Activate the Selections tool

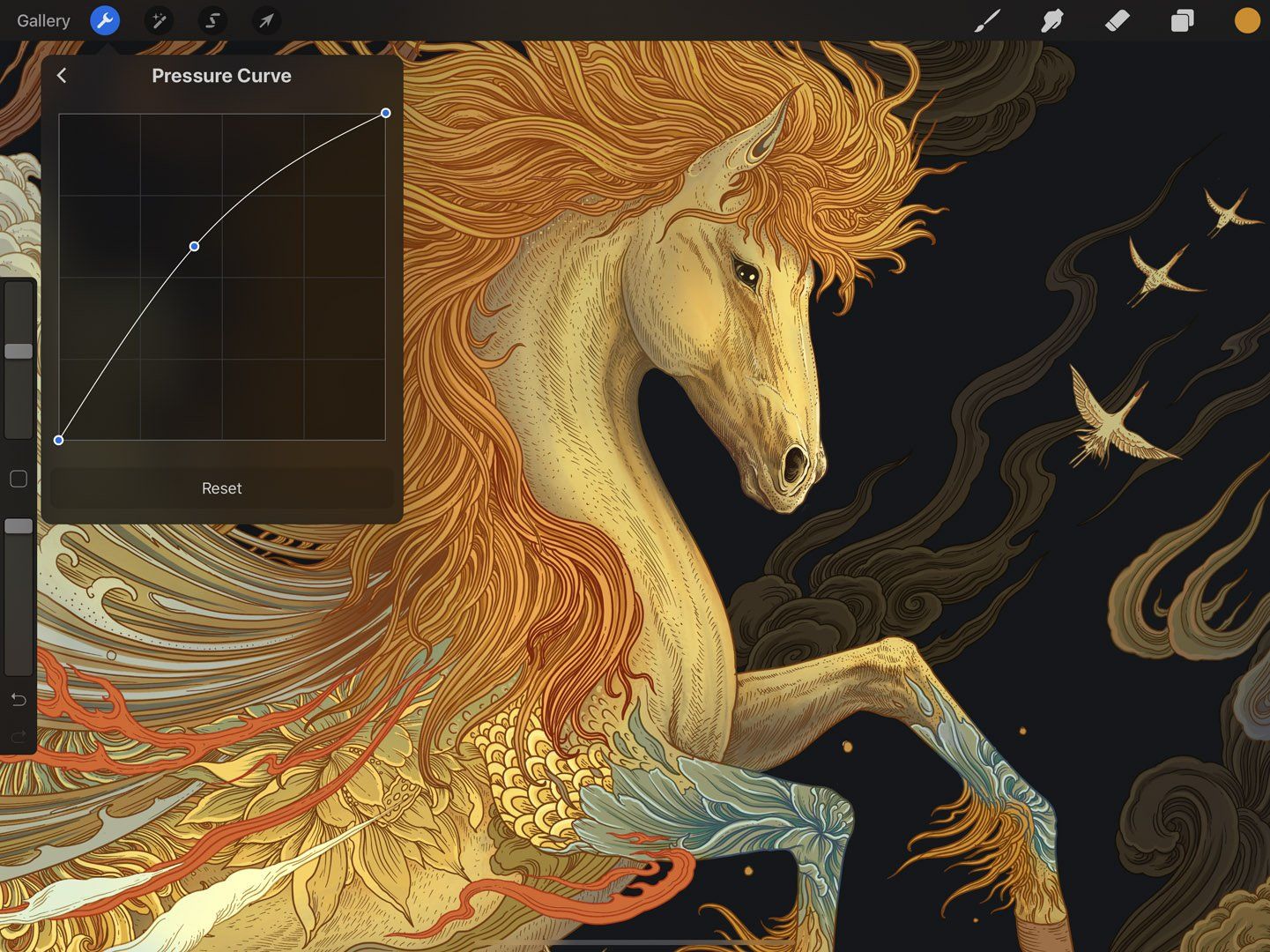point(212,20)
